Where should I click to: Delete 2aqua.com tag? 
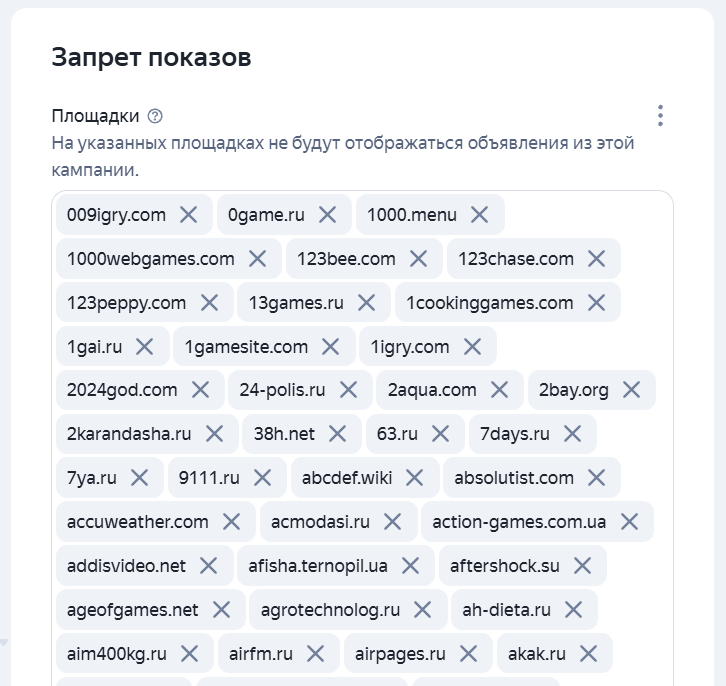click(x=499, y=390)
